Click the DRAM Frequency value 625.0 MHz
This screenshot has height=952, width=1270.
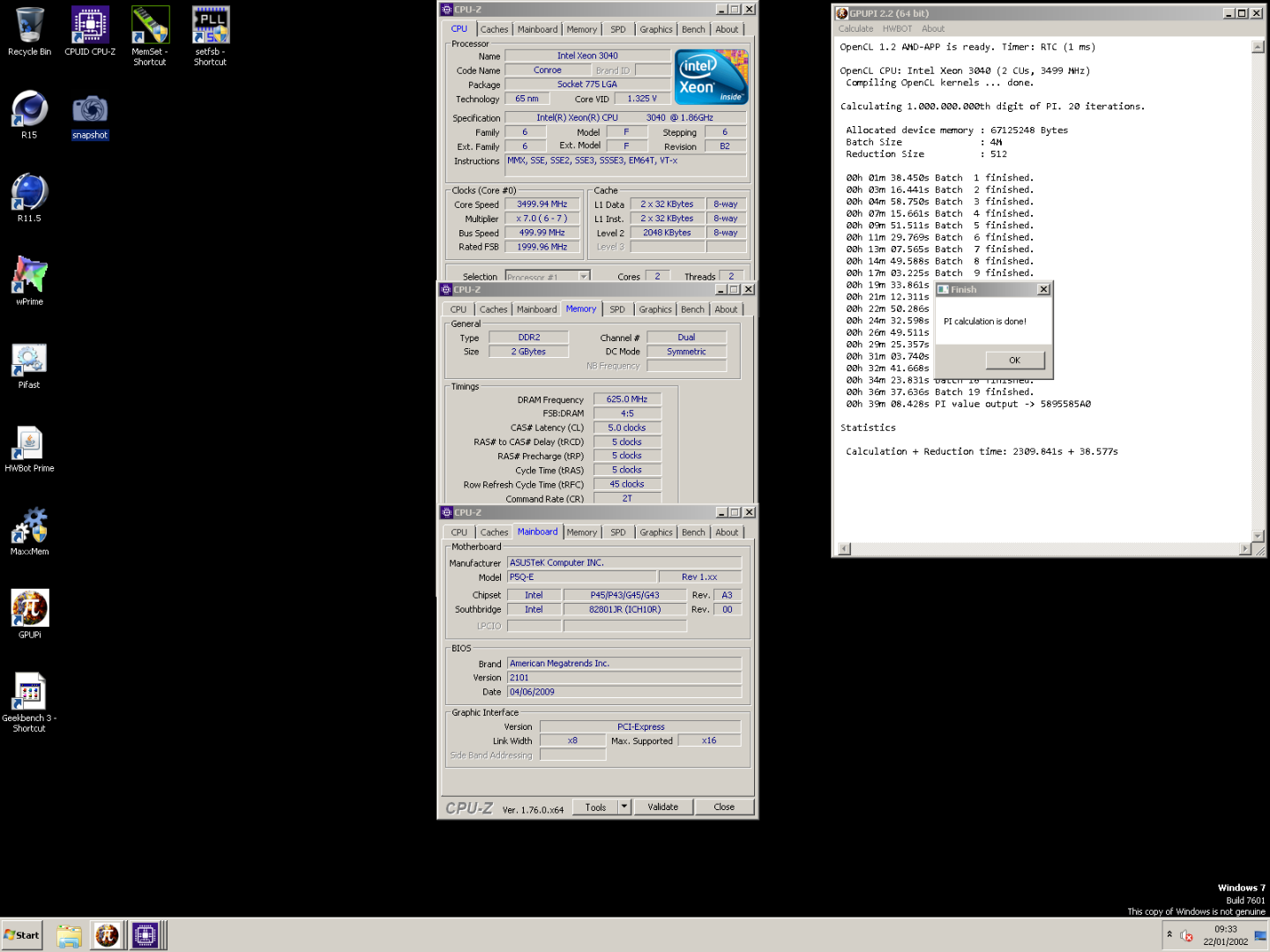point(627,399)
